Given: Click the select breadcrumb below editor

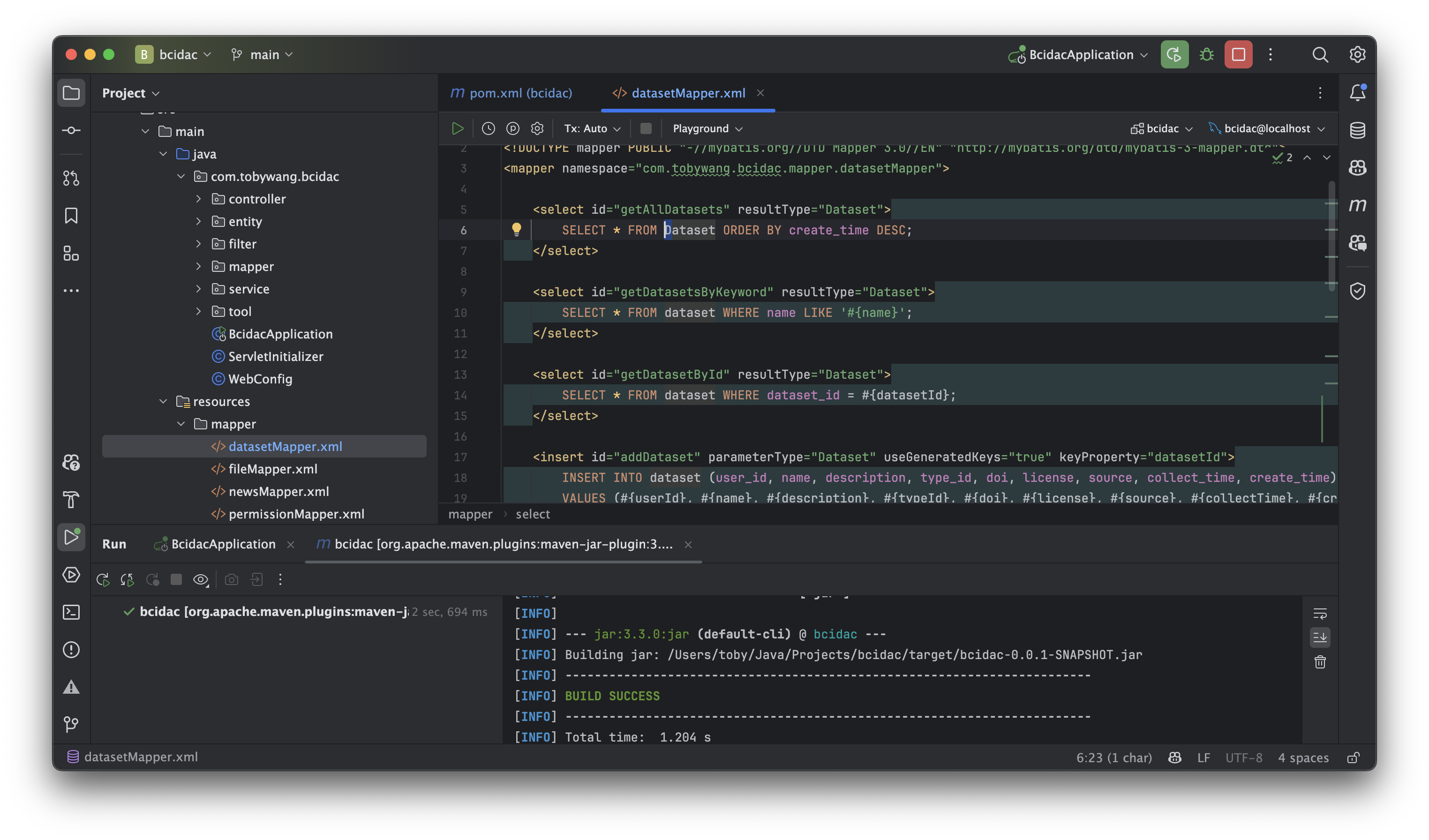Looking at the screenshot, I should pyautogui.click(x=533, y=514).
